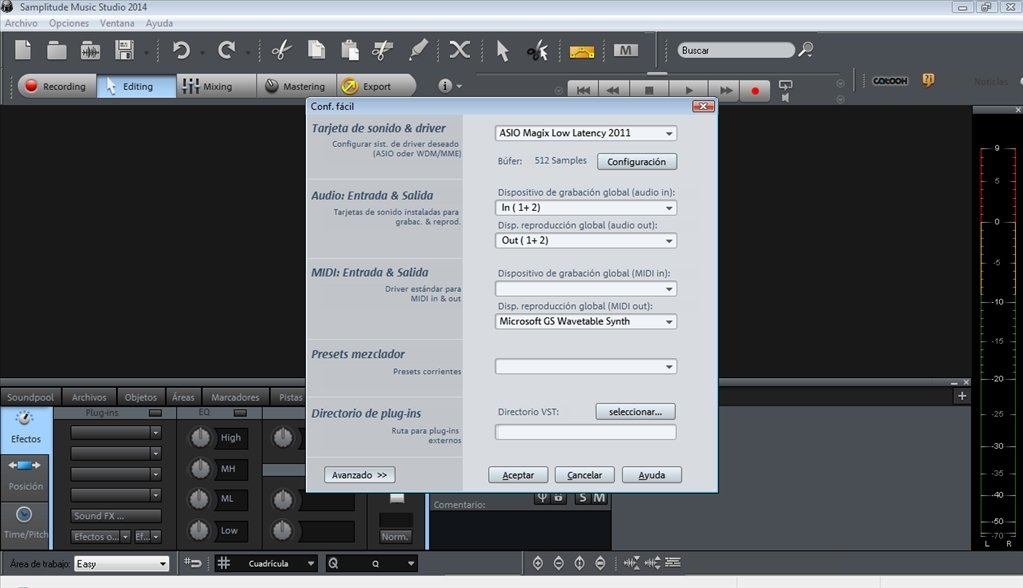Click the seleccionar... VST directory button
This screenshot has width=1023, height=588.
pyautogui.click(x=635, y=412)
